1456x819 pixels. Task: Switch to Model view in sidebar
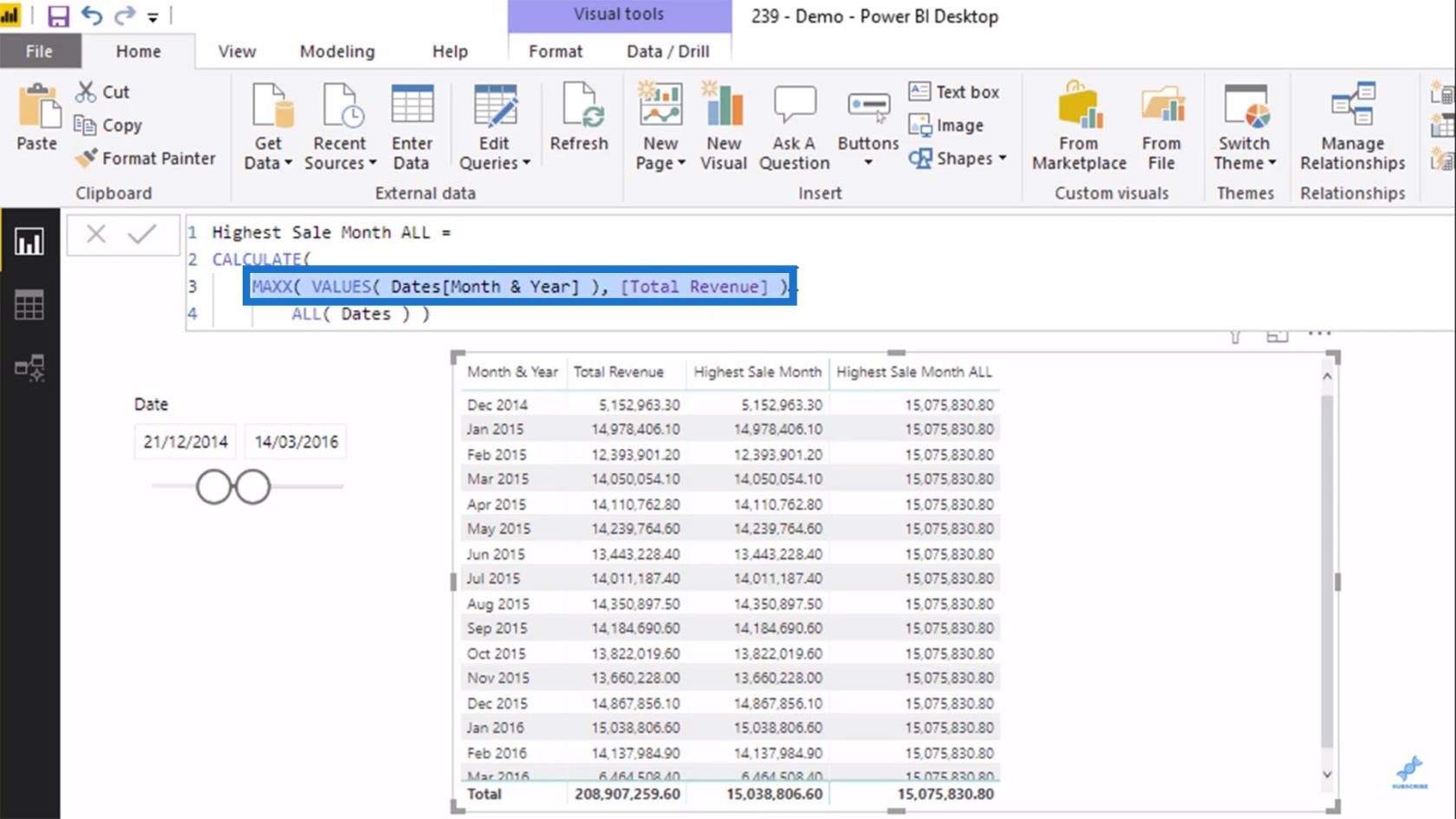point(29,368)
